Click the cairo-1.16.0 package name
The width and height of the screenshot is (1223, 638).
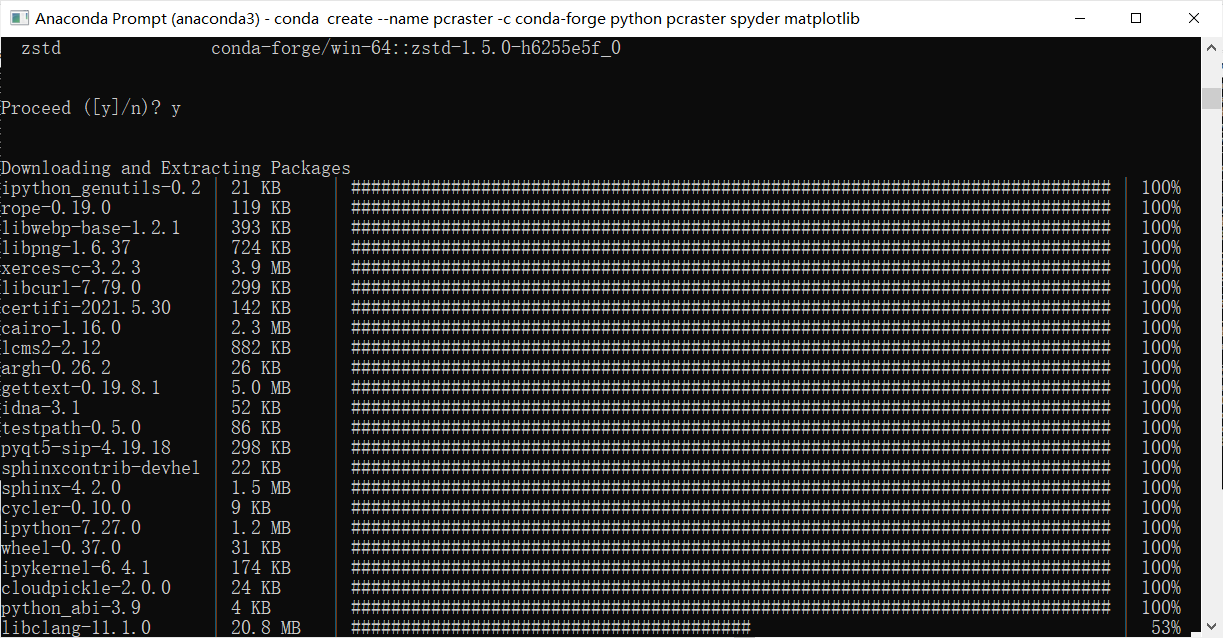point(61,328)
